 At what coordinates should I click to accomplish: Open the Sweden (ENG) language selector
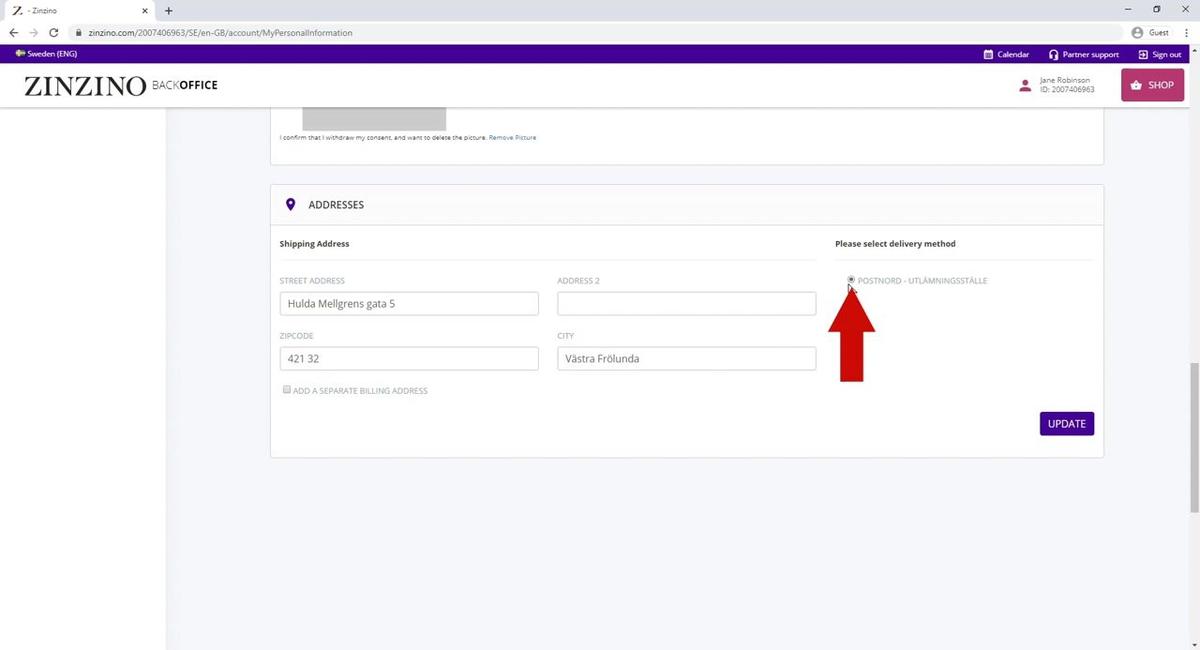(x=46, y=54)
